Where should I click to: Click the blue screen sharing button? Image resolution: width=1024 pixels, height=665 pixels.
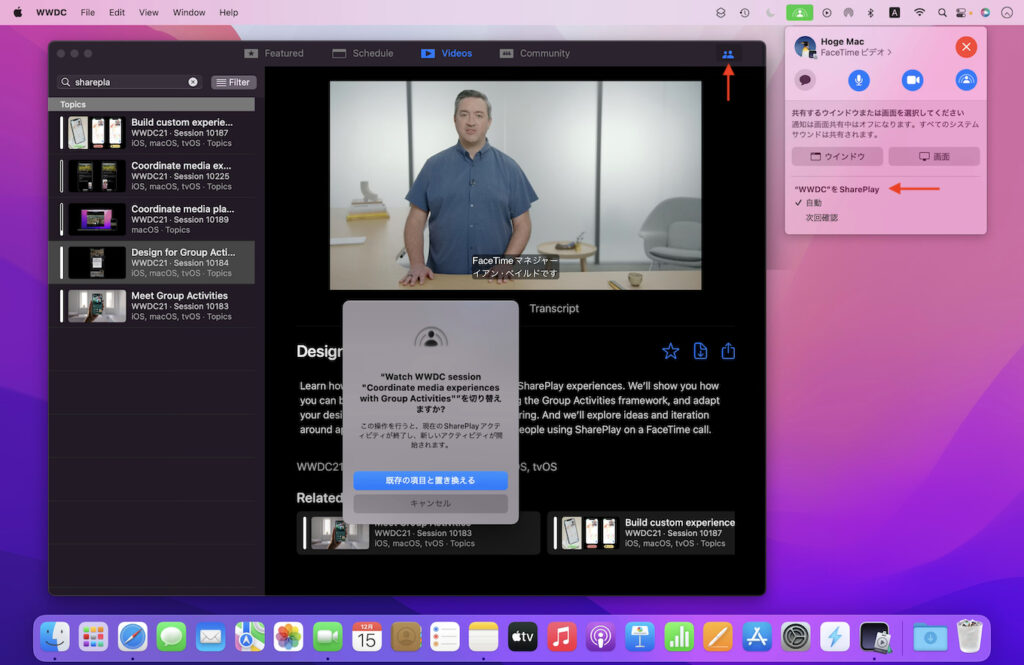point(966,80)
